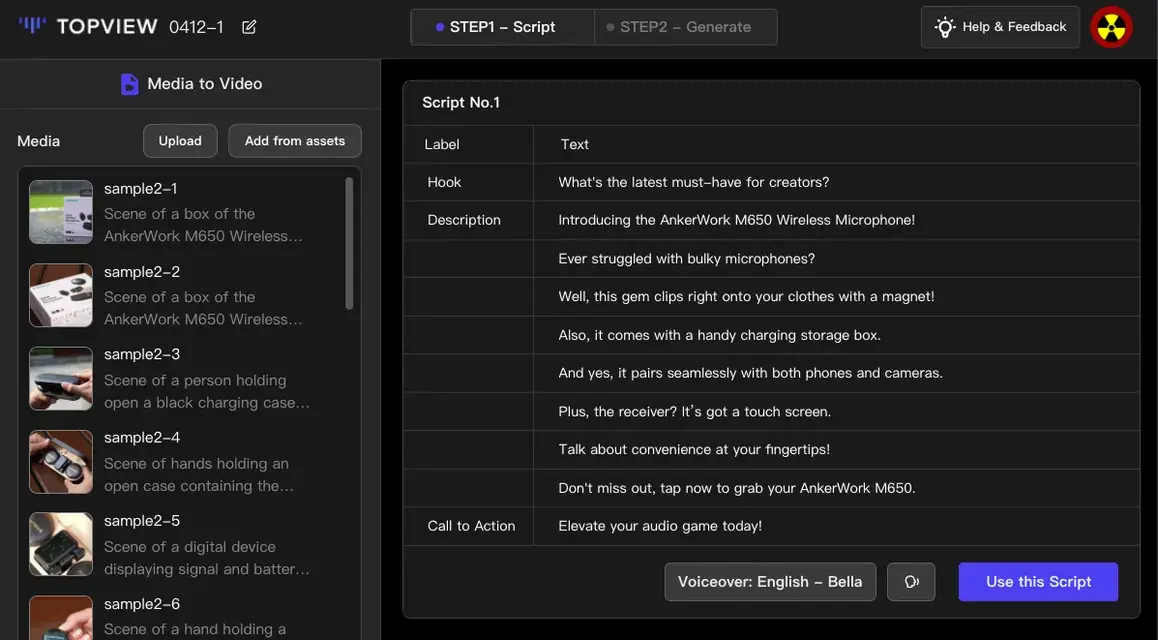Switch to STEP1 – Script tab
This screenshot has height=640, width=1158.
(x=502, y=27)
